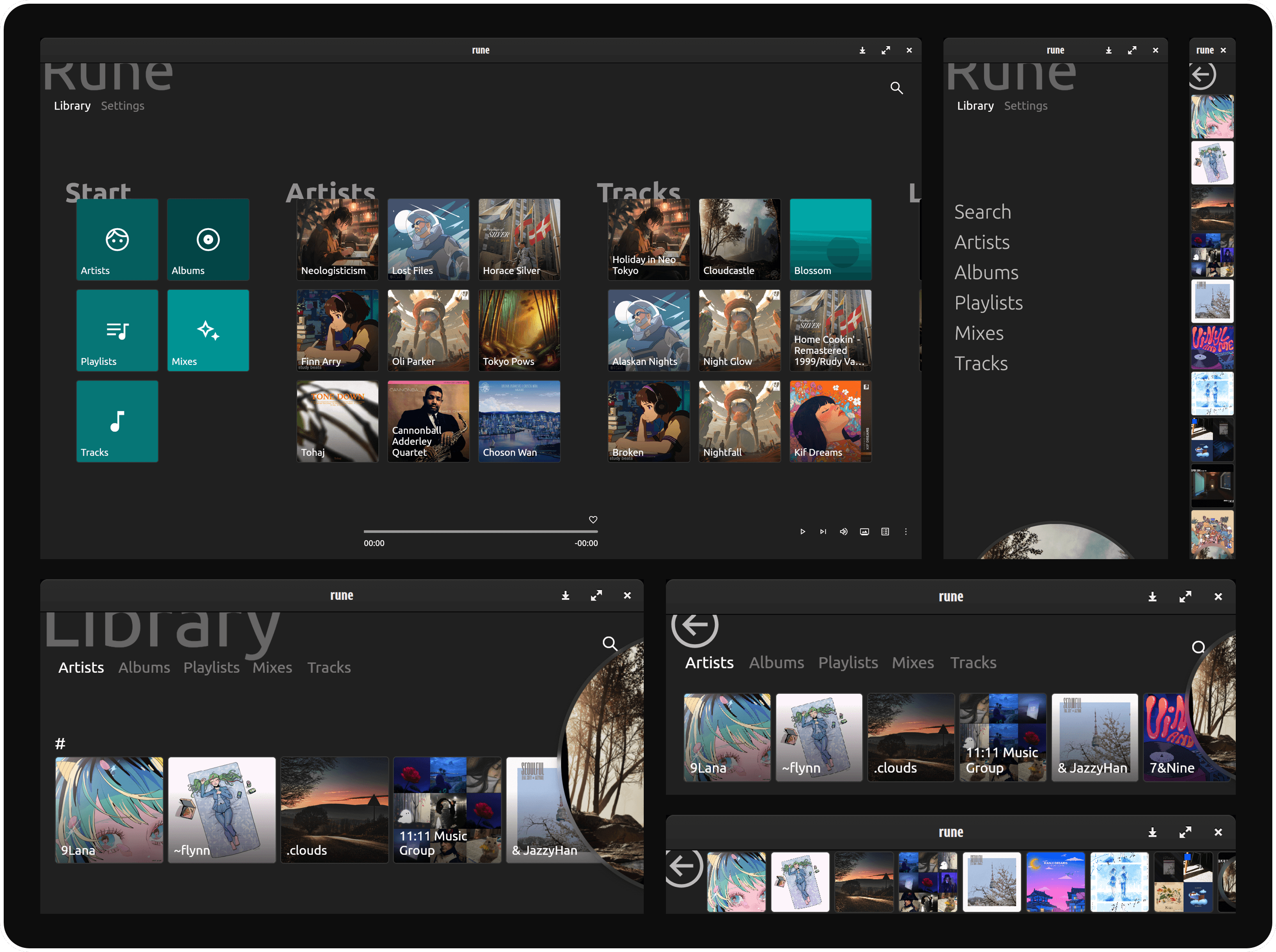
Task: Skip to next track in playback bar
Action: (x=823, y=532)
